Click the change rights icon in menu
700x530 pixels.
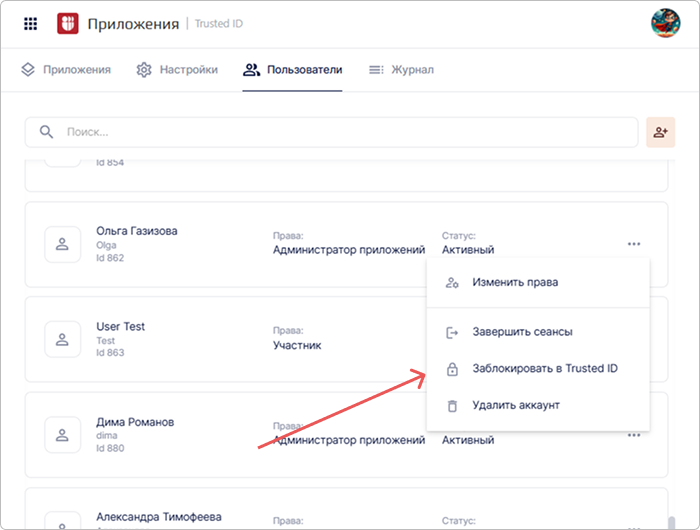coord(452,282)
